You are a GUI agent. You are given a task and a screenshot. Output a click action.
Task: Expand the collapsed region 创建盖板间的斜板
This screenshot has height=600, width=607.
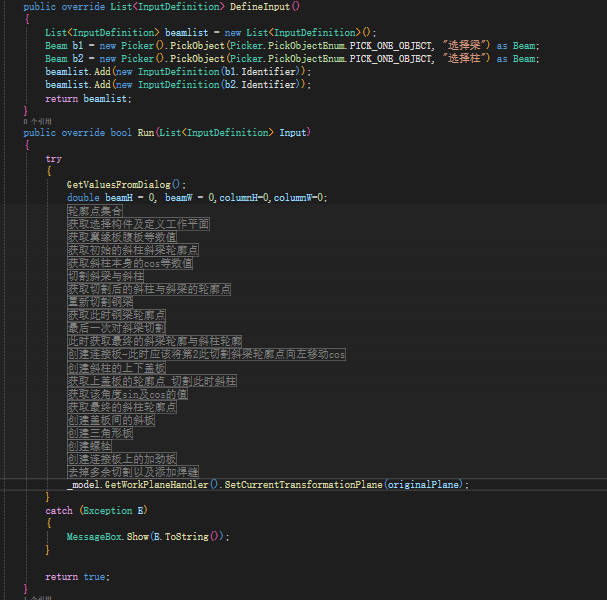coord(111,420)
